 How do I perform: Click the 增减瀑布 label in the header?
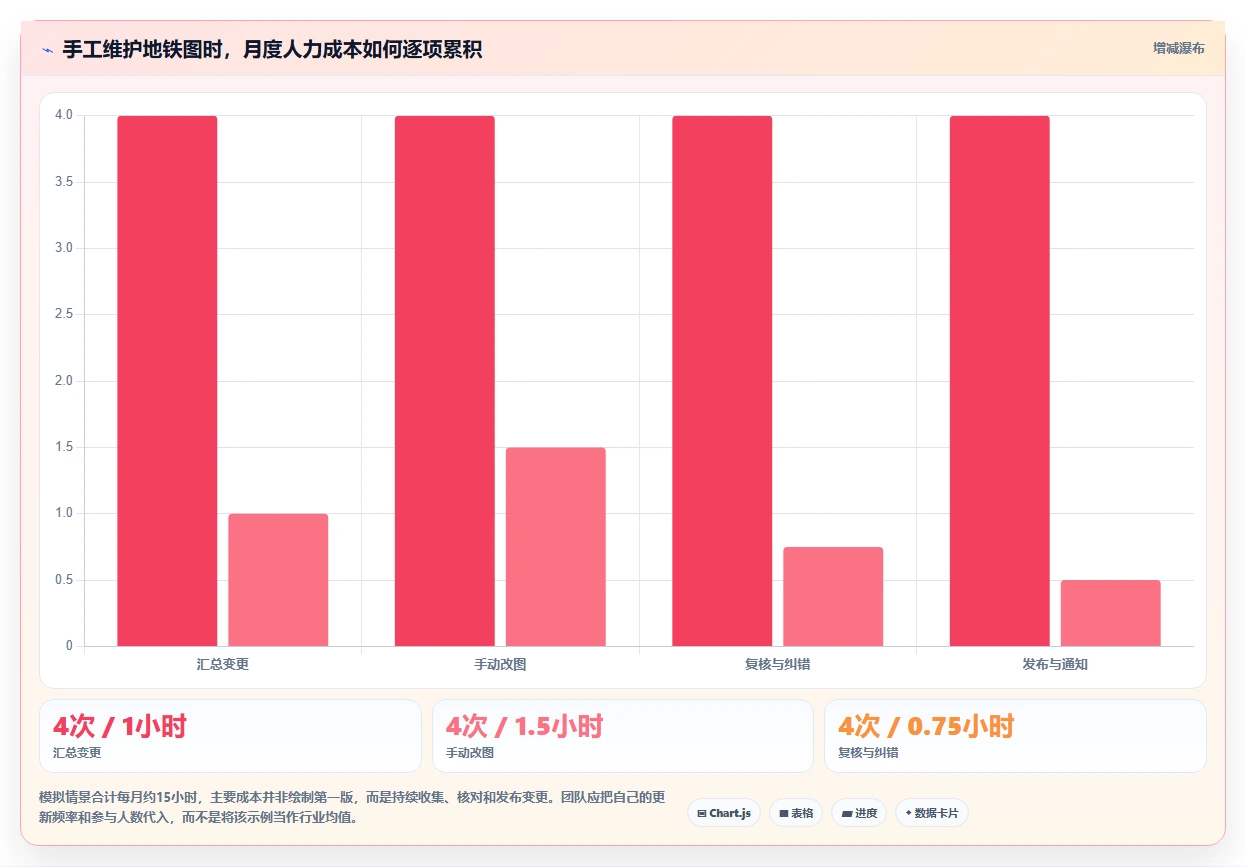[1178, 48]
